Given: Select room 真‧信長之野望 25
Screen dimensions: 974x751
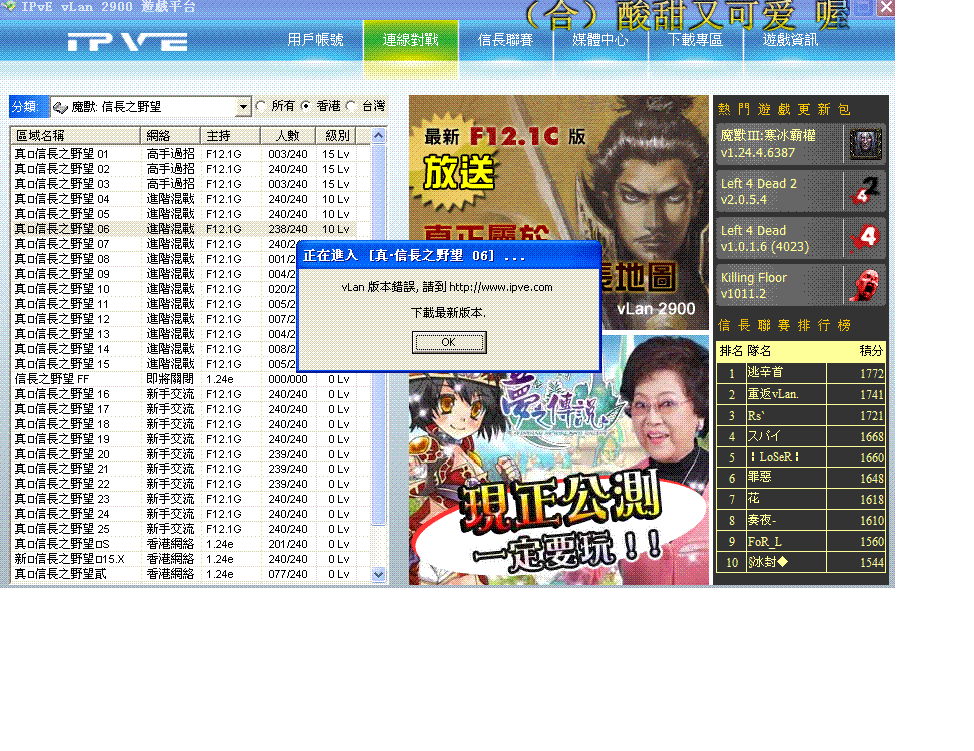Looking at the screenshot, I should [190, 529].
